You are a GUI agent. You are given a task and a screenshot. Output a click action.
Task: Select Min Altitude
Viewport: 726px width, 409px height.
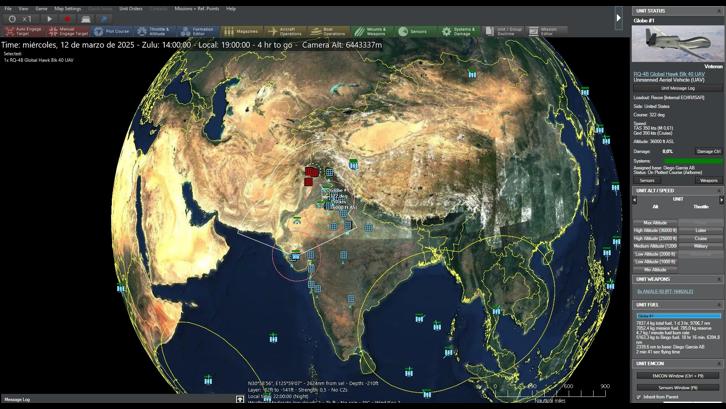pos(655,270)
